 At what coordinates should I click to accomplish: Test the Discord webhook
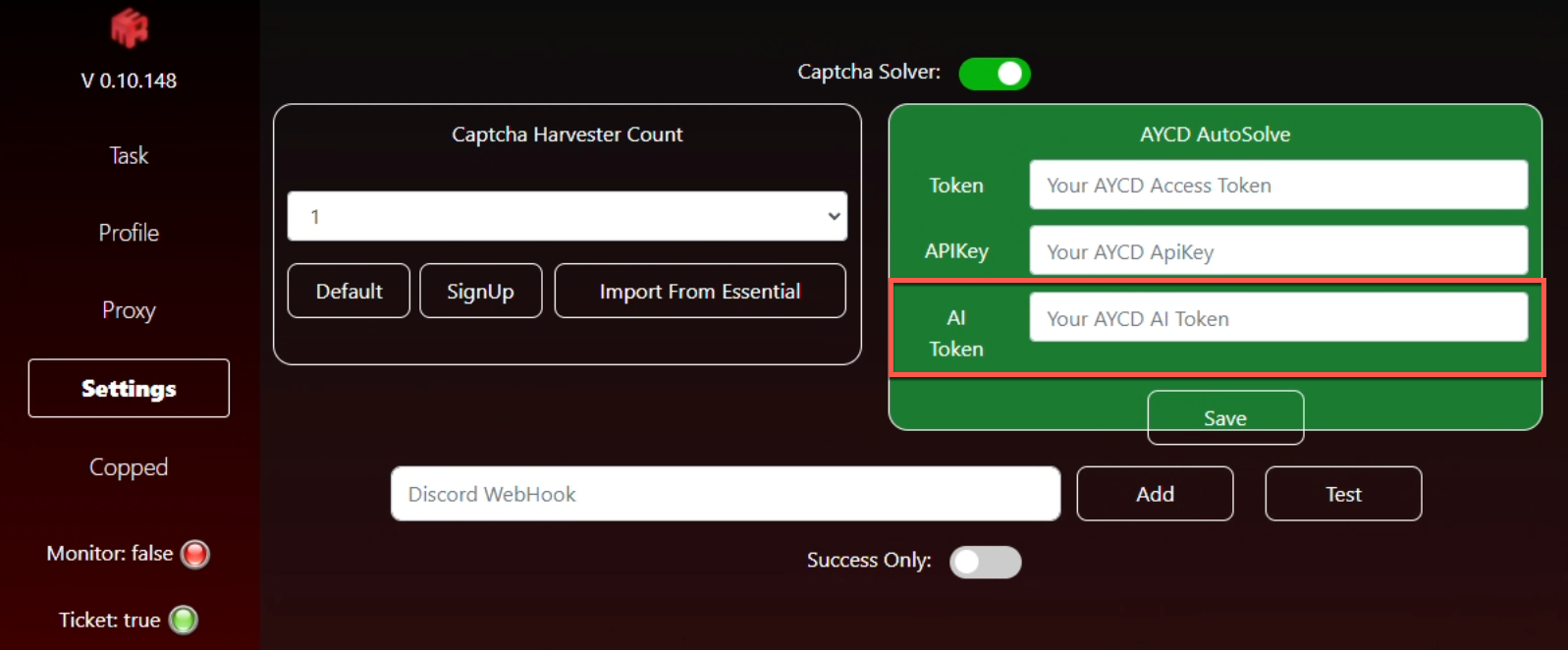pyautogui.click(x=1342, y=494)
